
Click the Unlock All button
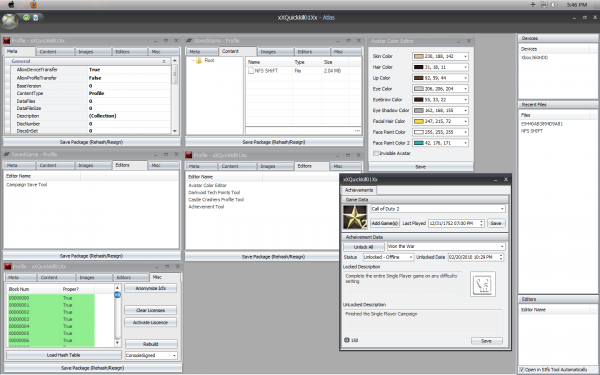pyautogui.click(x=364, y=247)
